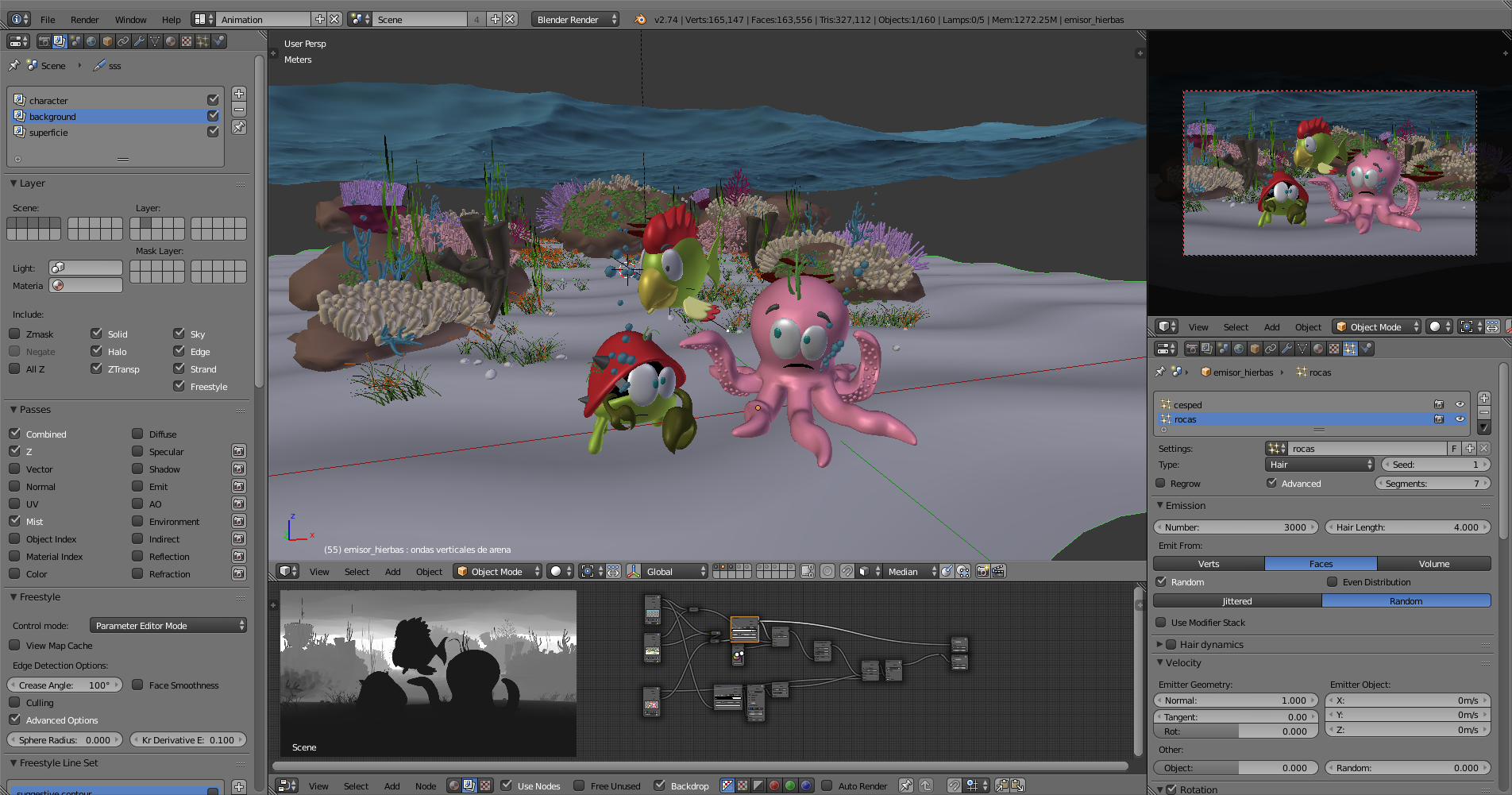Open the Blender Render engine dropdown
The image size is (1512, 795).
(576, 19)
